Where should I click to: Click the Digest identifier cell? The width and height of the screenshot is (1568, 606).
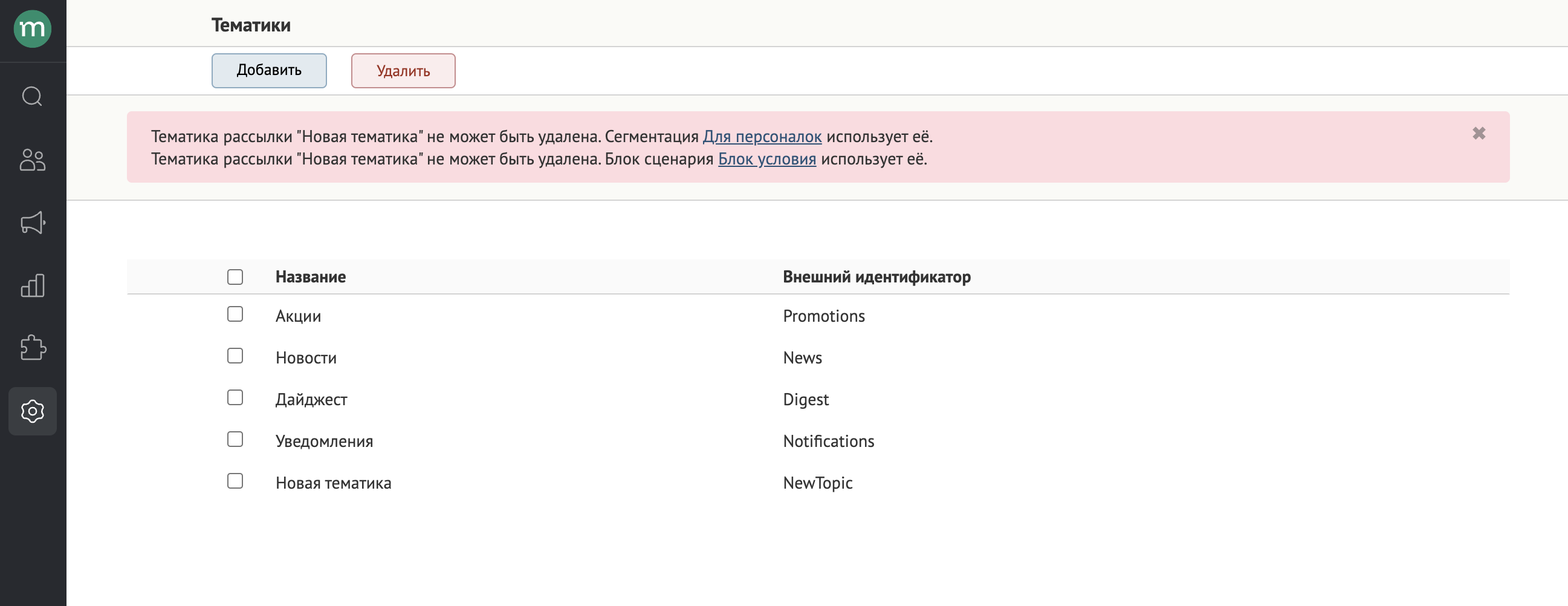[x=806, y=400]
